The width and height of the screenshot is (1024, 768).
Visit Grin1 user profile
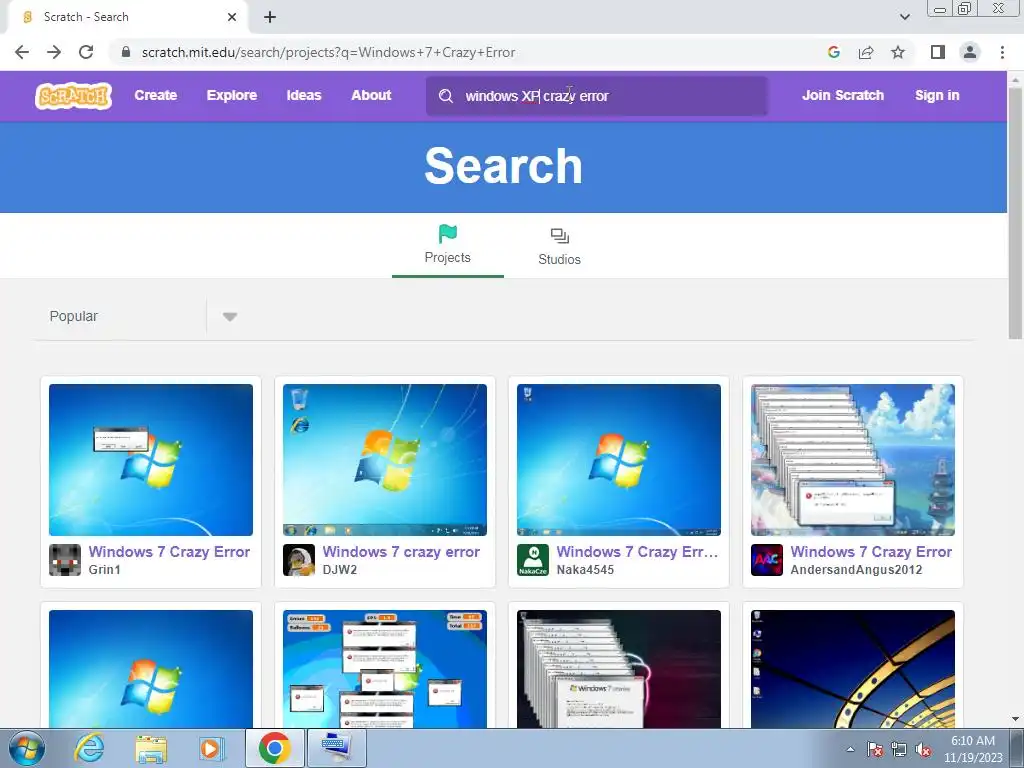[104, 569]
